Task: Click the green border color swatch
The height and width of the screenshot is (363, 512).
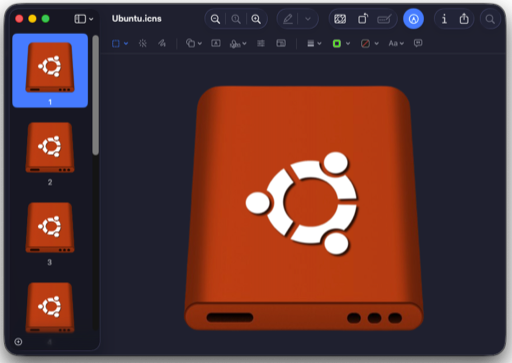Action: point(337,43)
